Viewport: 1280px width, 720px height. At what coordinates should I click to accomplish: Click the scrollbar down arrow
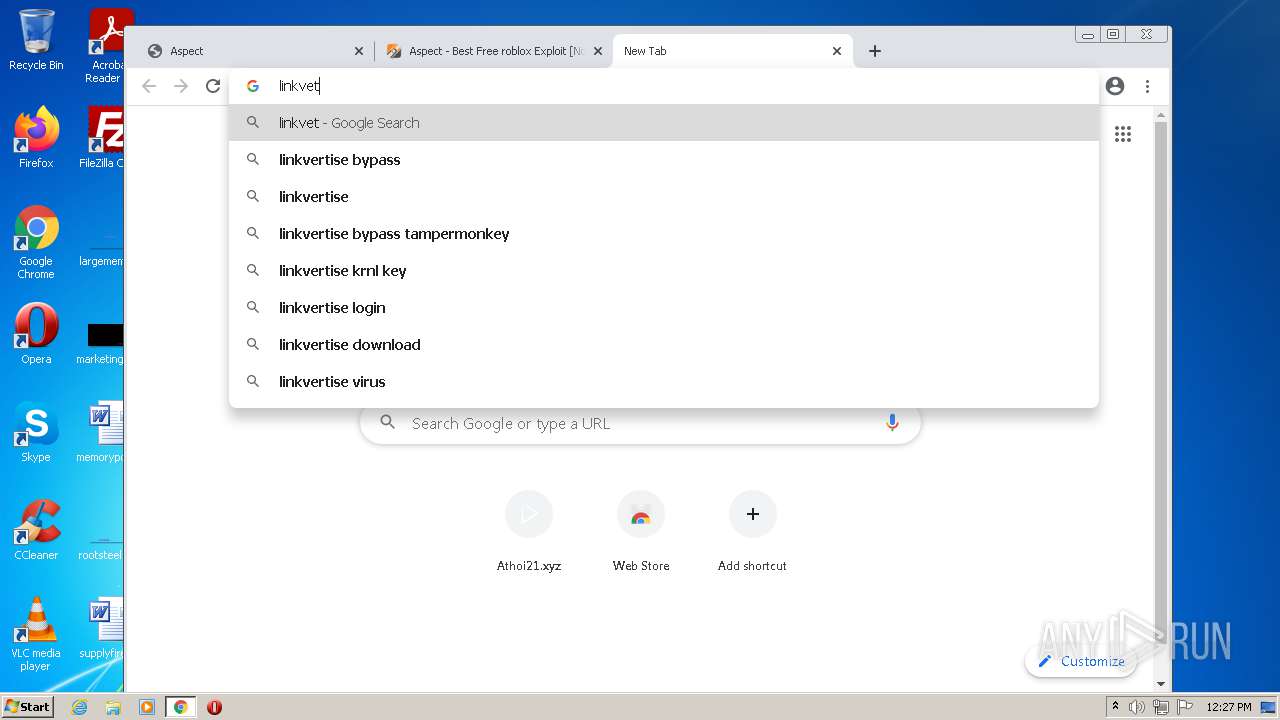tap(1160, 684)
